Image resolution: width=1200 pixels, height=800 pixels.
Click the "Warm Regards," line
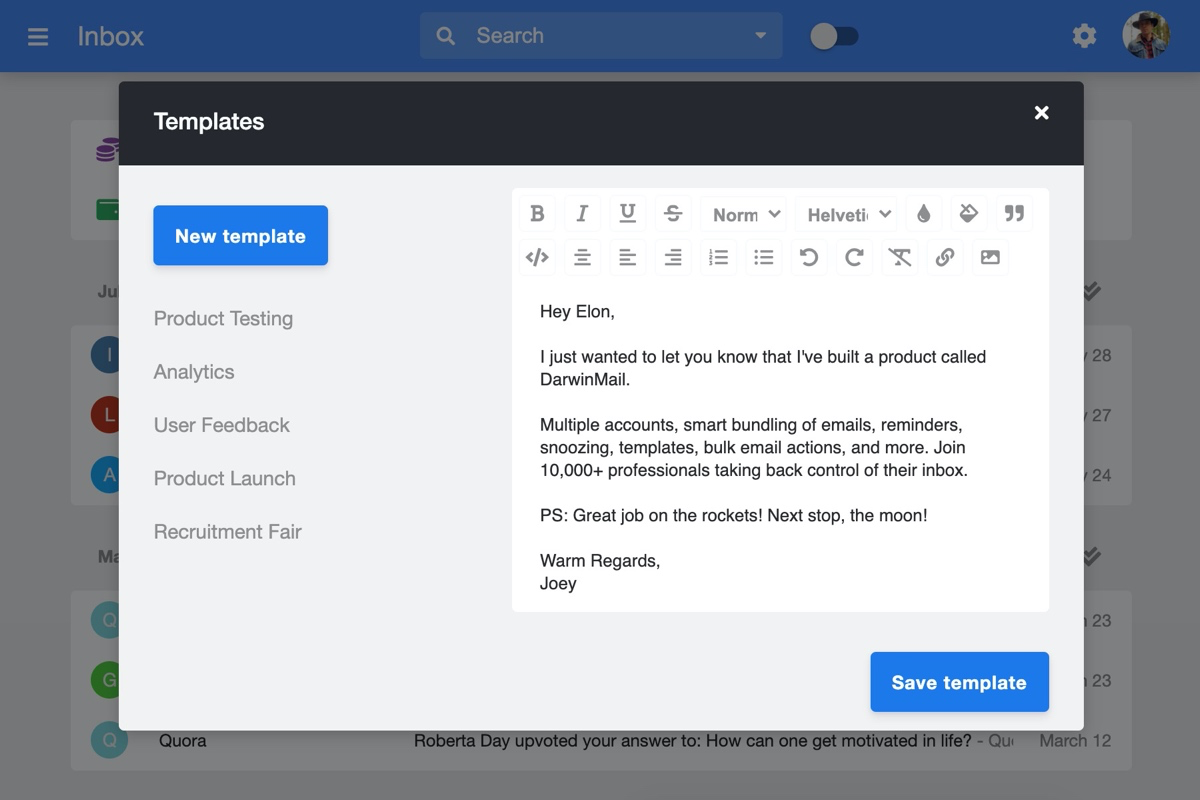point(600,561)
